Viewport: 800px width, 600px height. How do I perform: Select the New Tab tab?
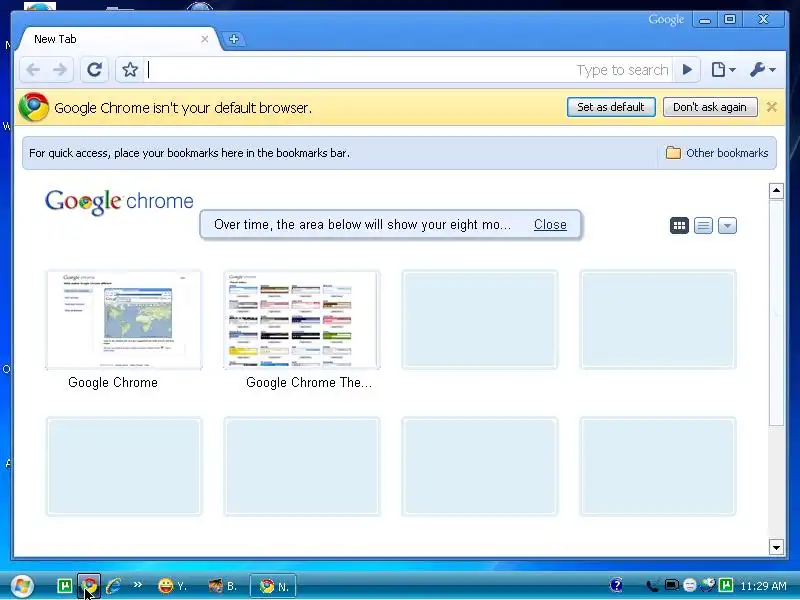(118, 39)
